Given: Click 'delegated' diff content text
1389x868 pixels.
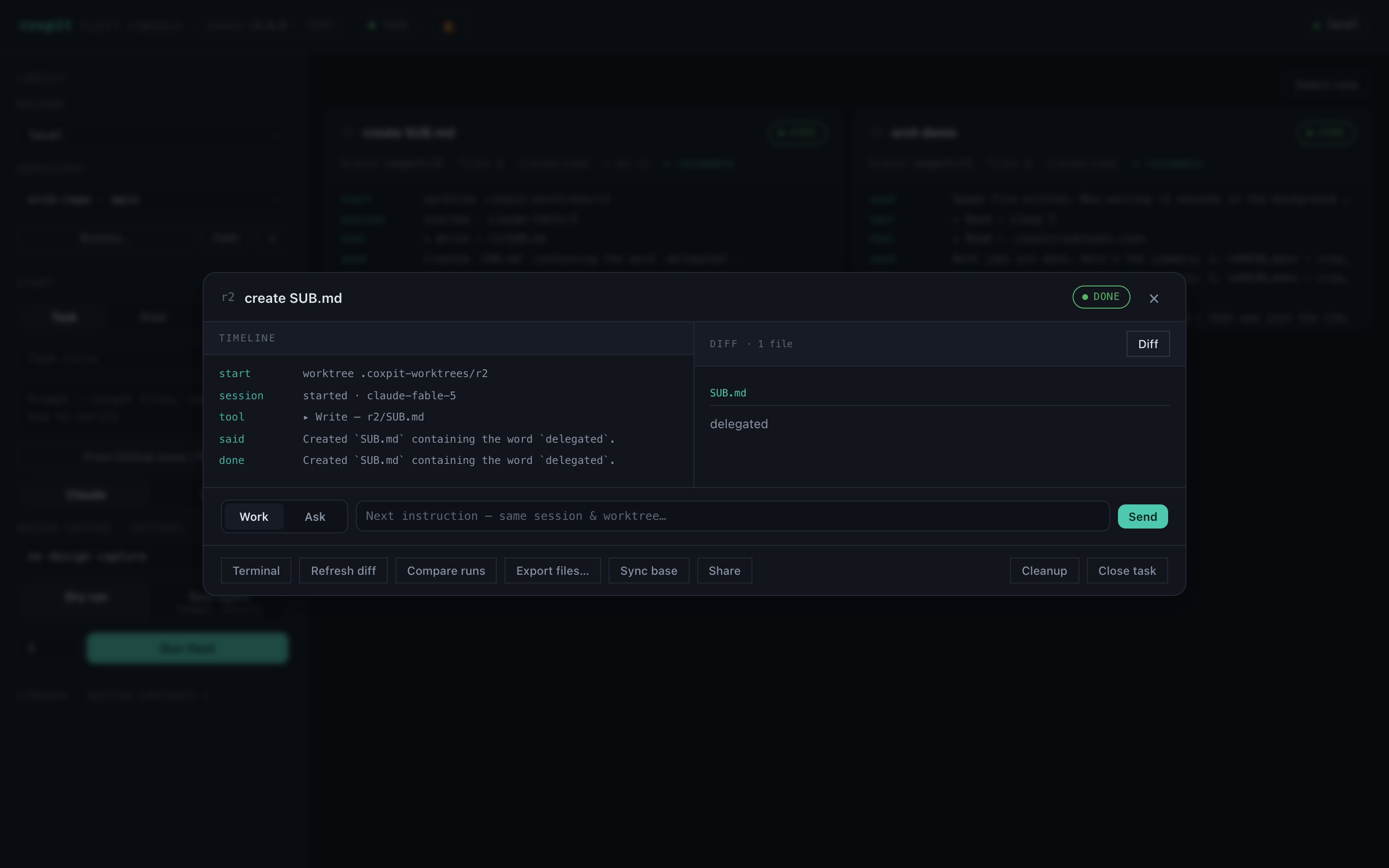Looking at the screenshot, I should [x=739, y=424].
